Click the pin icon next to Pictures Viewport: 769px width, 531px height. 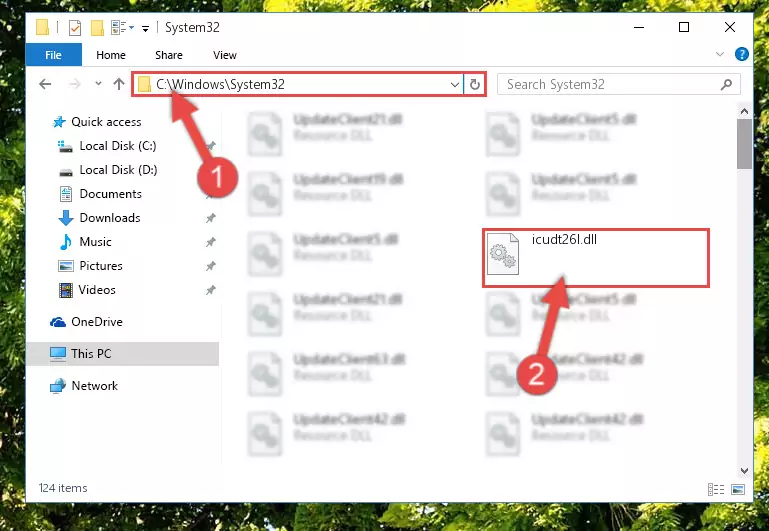(x=211, y=266)
